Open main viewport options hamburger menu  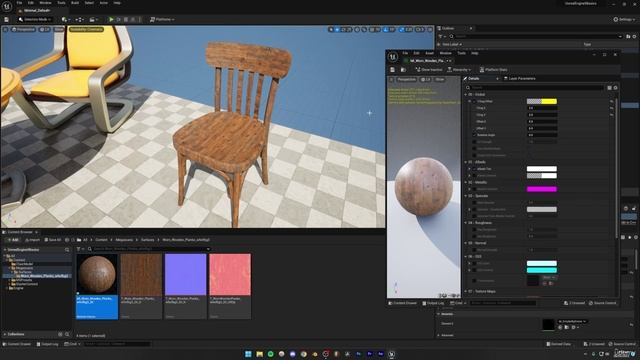[5, 29]
